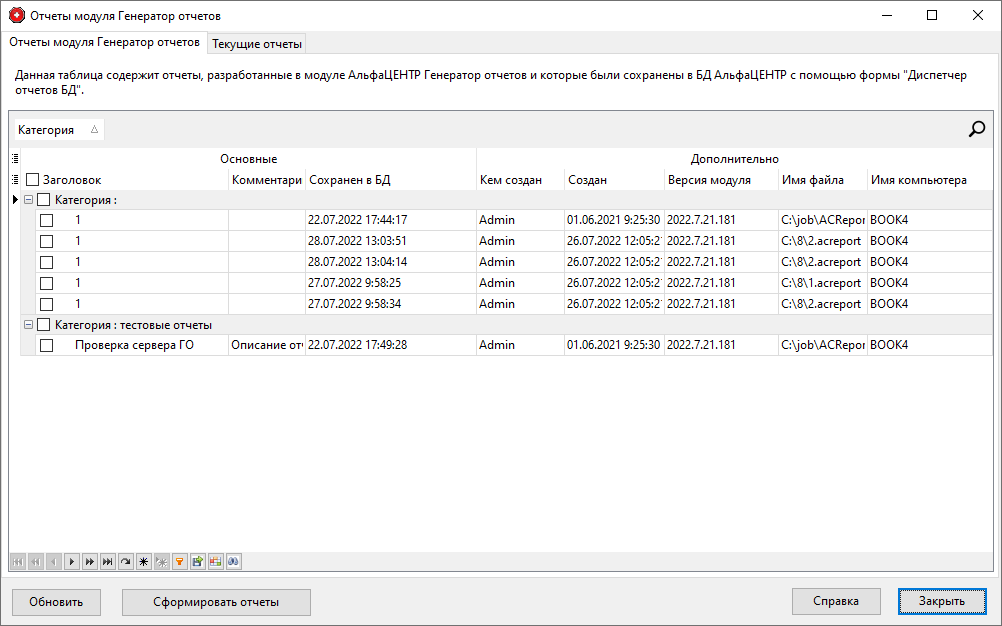Click the red app icon in title bar

(x=17, y=15)
